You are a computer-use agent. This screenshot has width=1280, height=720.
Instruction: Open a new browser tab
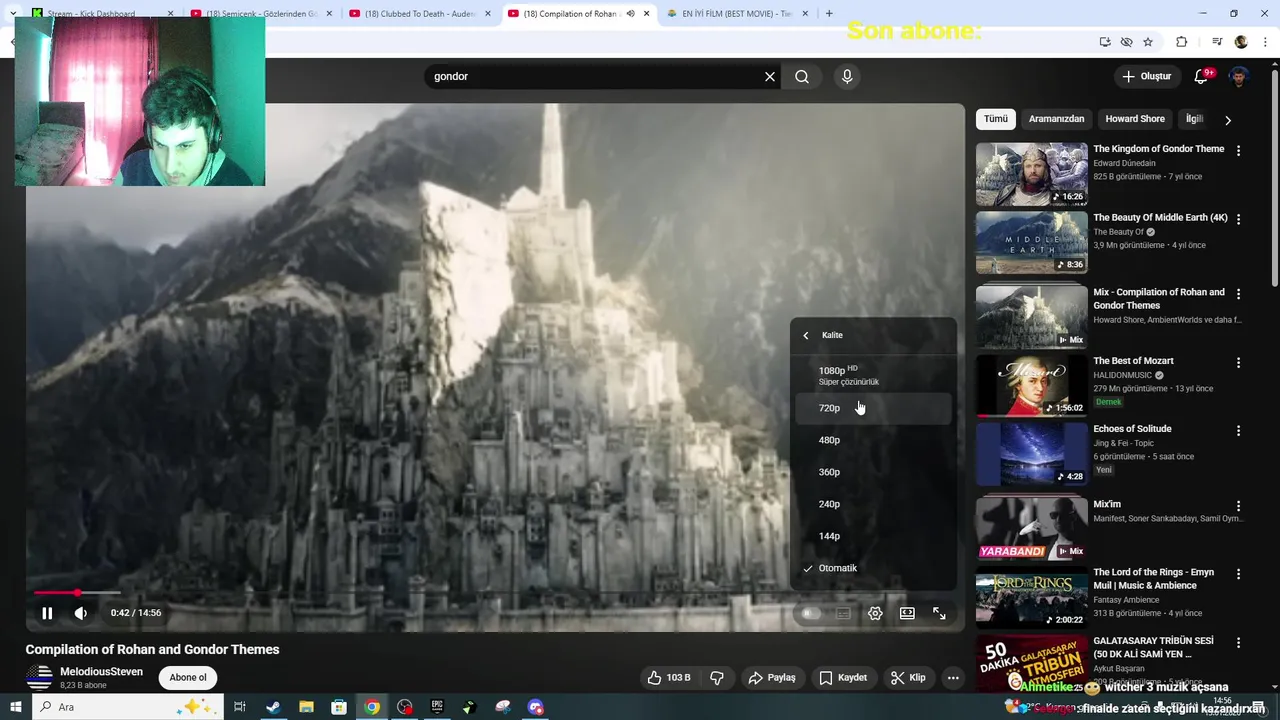[x=829, y=14]
